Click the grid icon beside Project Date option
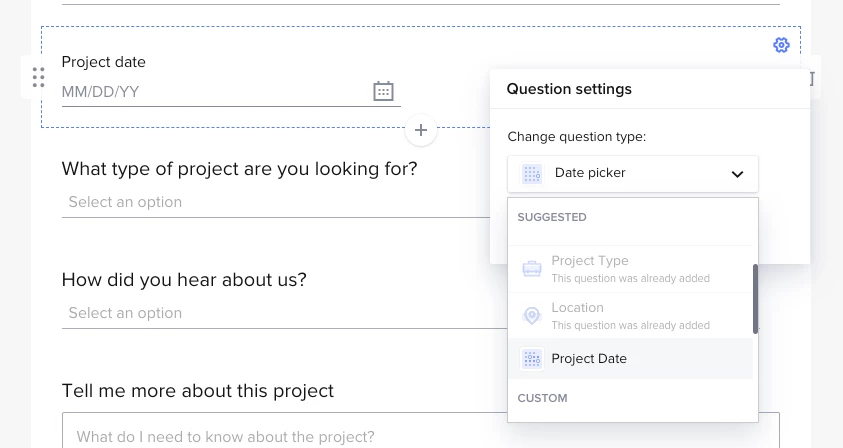 tap(532, 359)
